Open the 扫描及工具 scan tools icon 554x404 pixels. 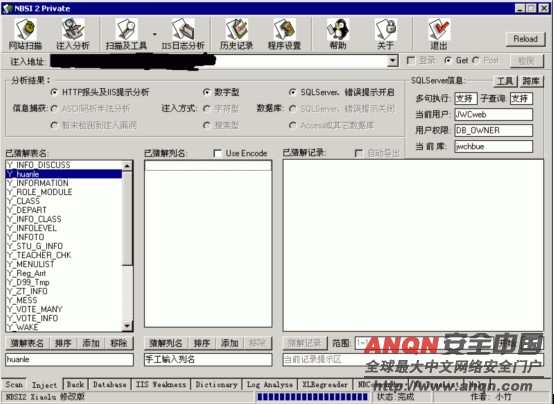coord(126,34)
